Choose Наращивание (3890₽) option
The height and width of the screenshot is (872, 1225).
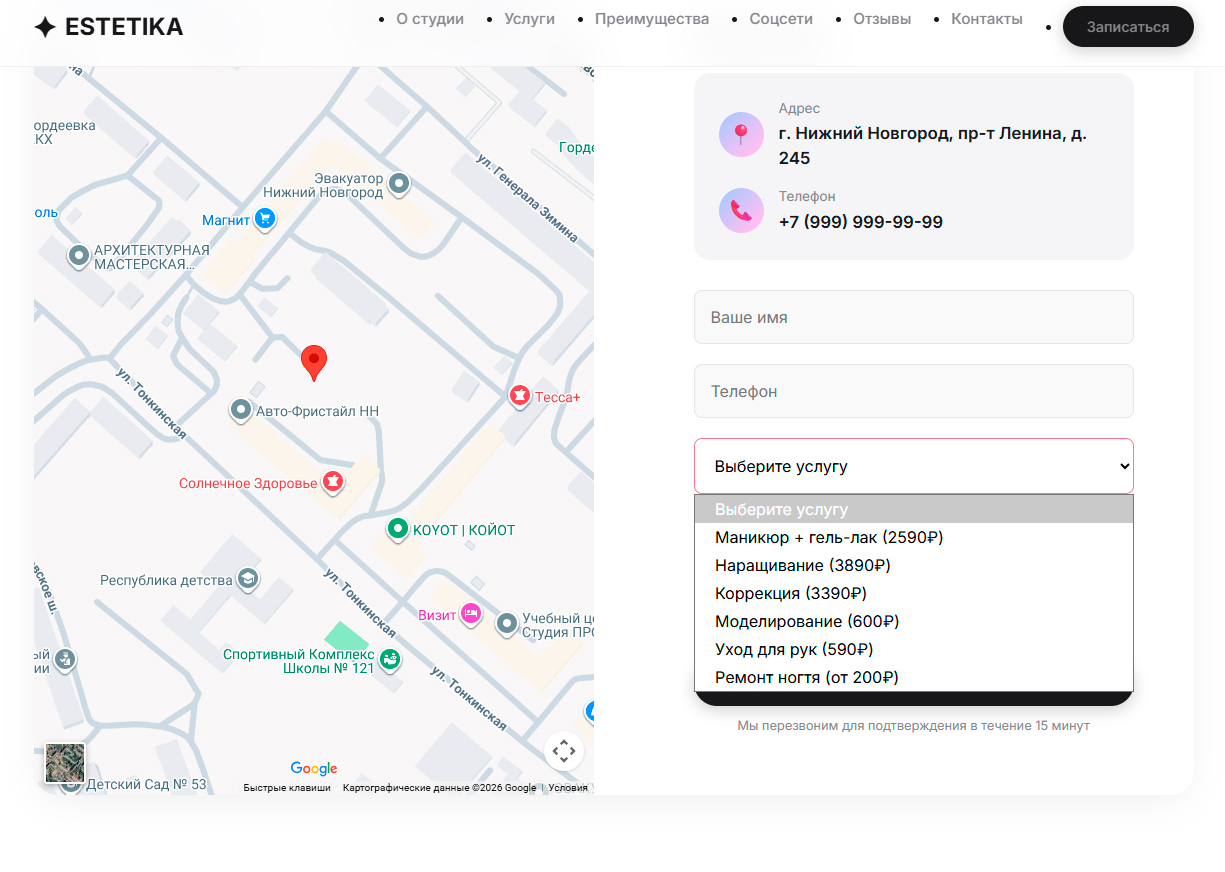pyautogui.click(x=914, y=565)
